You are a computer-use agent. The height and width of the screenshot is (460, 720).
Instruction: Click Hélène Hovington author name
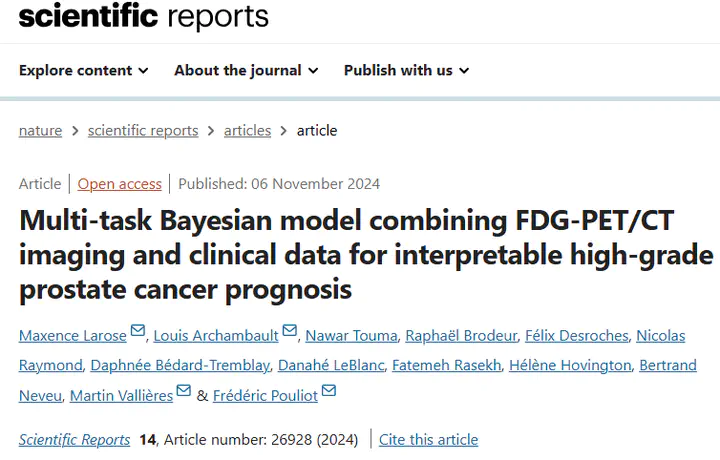(x=570, y=365)
